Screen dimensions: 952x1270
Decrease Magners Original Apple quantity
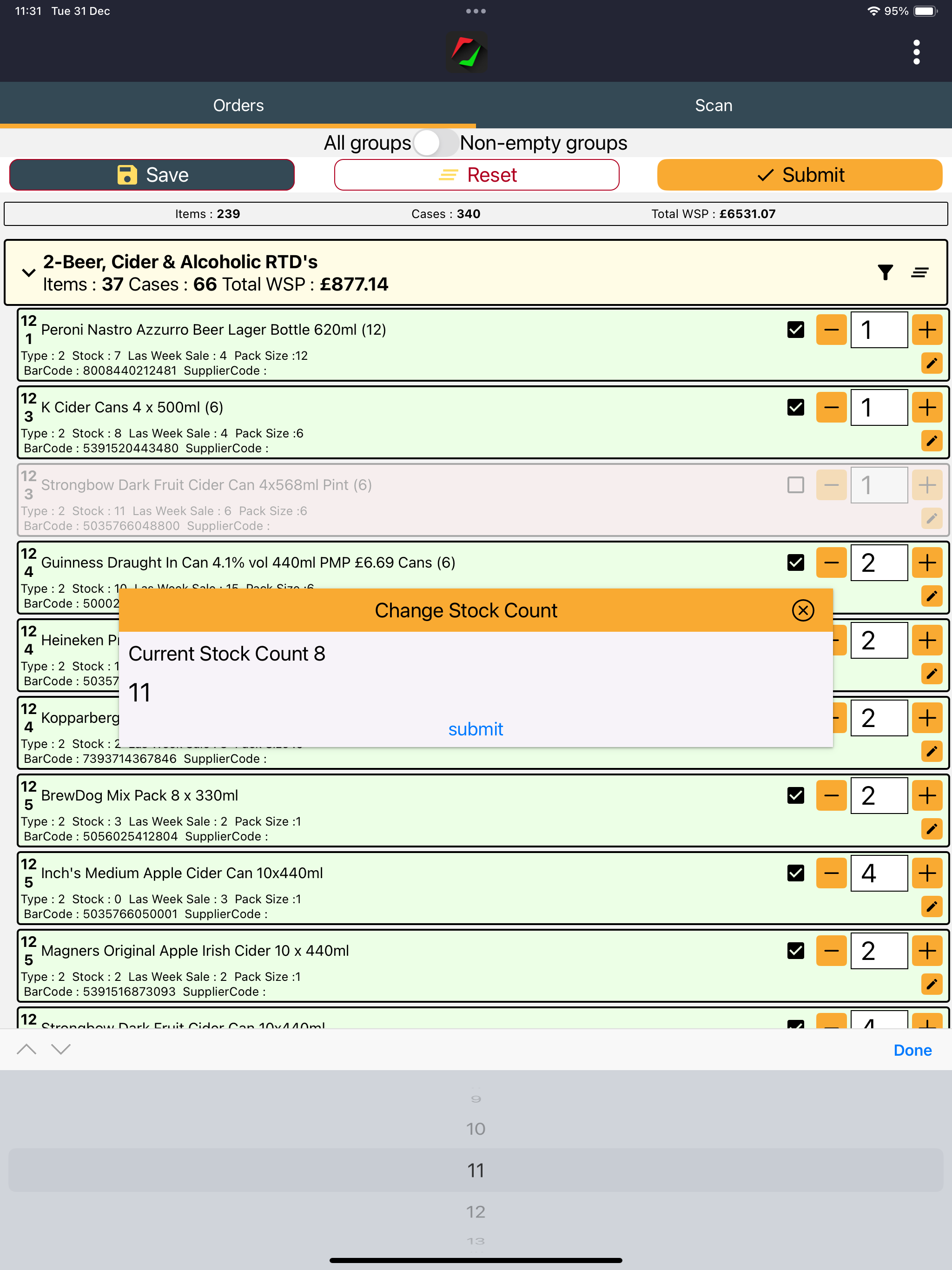832,951
